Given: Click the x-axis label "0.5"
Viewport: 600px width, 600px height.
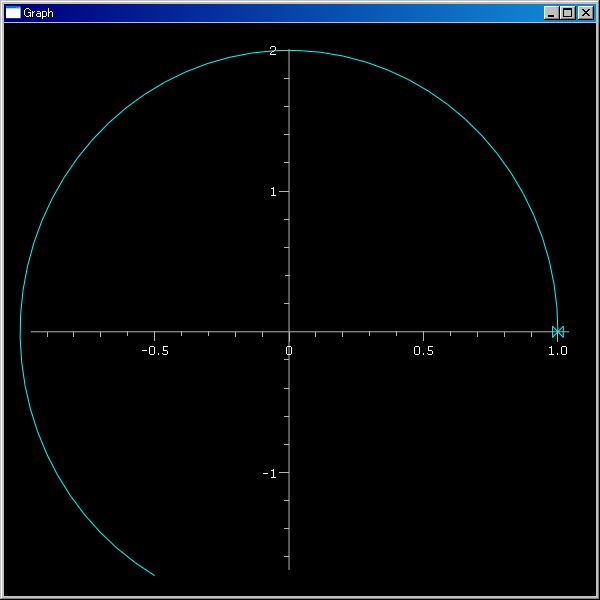Looking at the screenshot, I should tap(424, 351).
